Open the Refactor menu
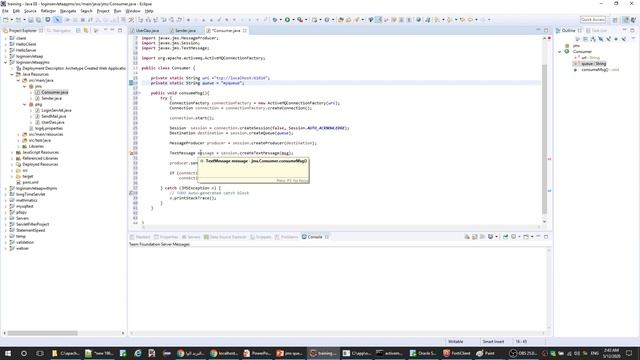640x360 pixels. (48, 11)
